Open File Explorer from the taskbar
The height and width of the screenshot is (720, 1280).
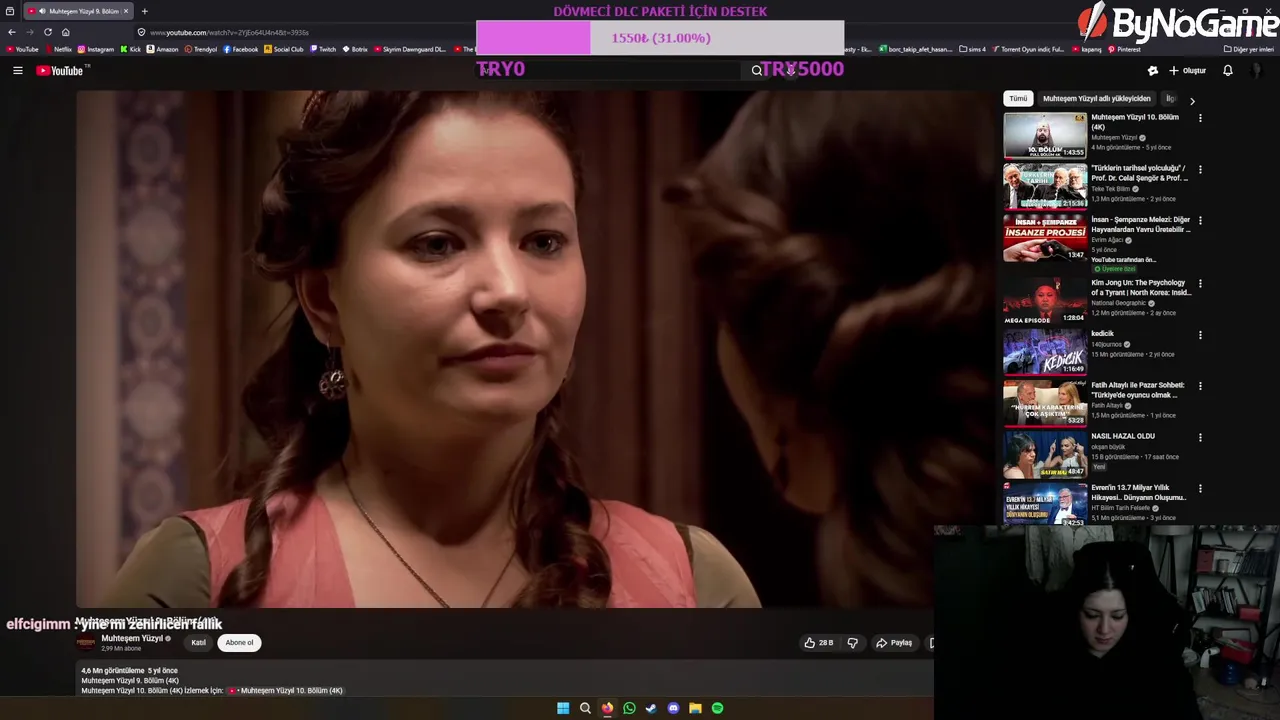(x=695, y=708)
